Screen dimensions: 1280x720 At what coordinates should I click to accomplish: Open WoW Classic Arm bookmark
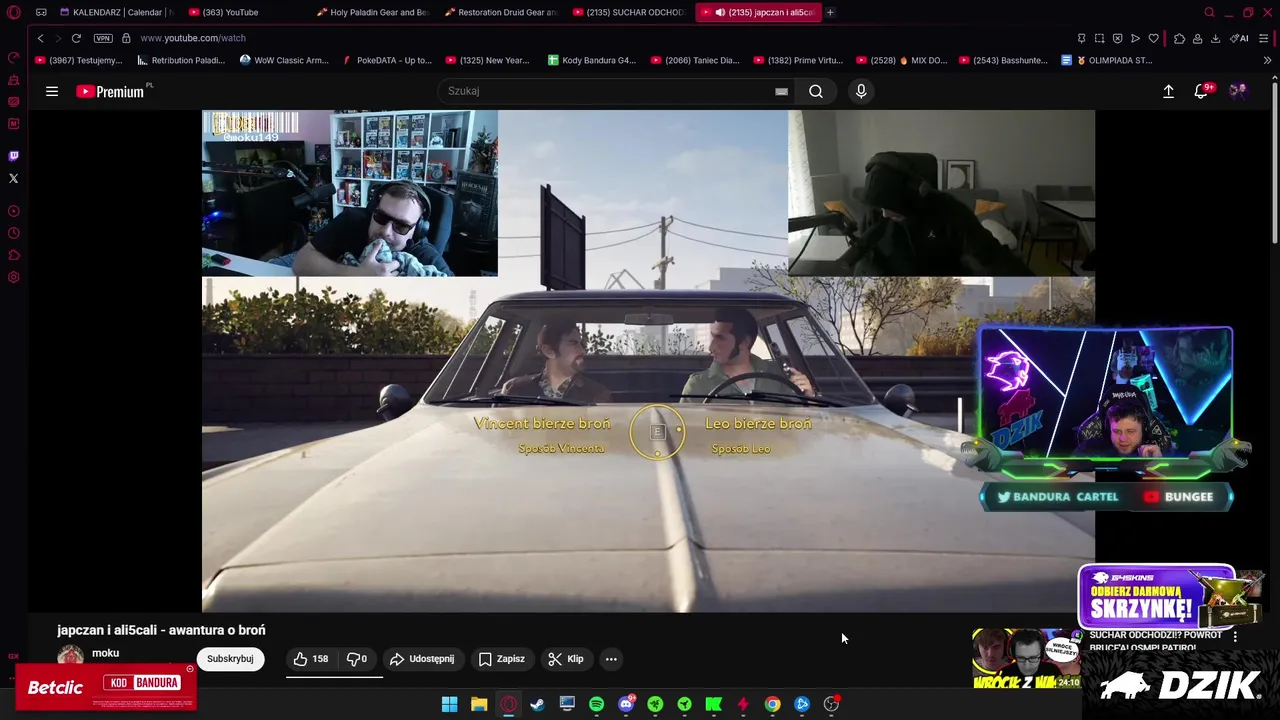point(284,60)
